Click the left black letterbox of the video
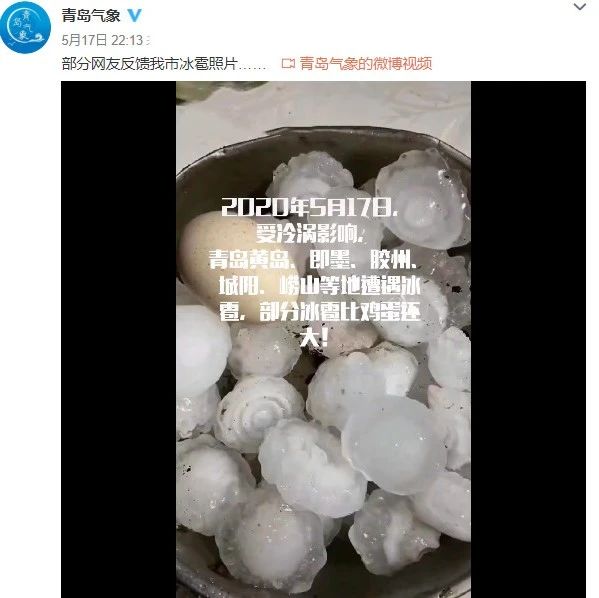 click(118, 339)
